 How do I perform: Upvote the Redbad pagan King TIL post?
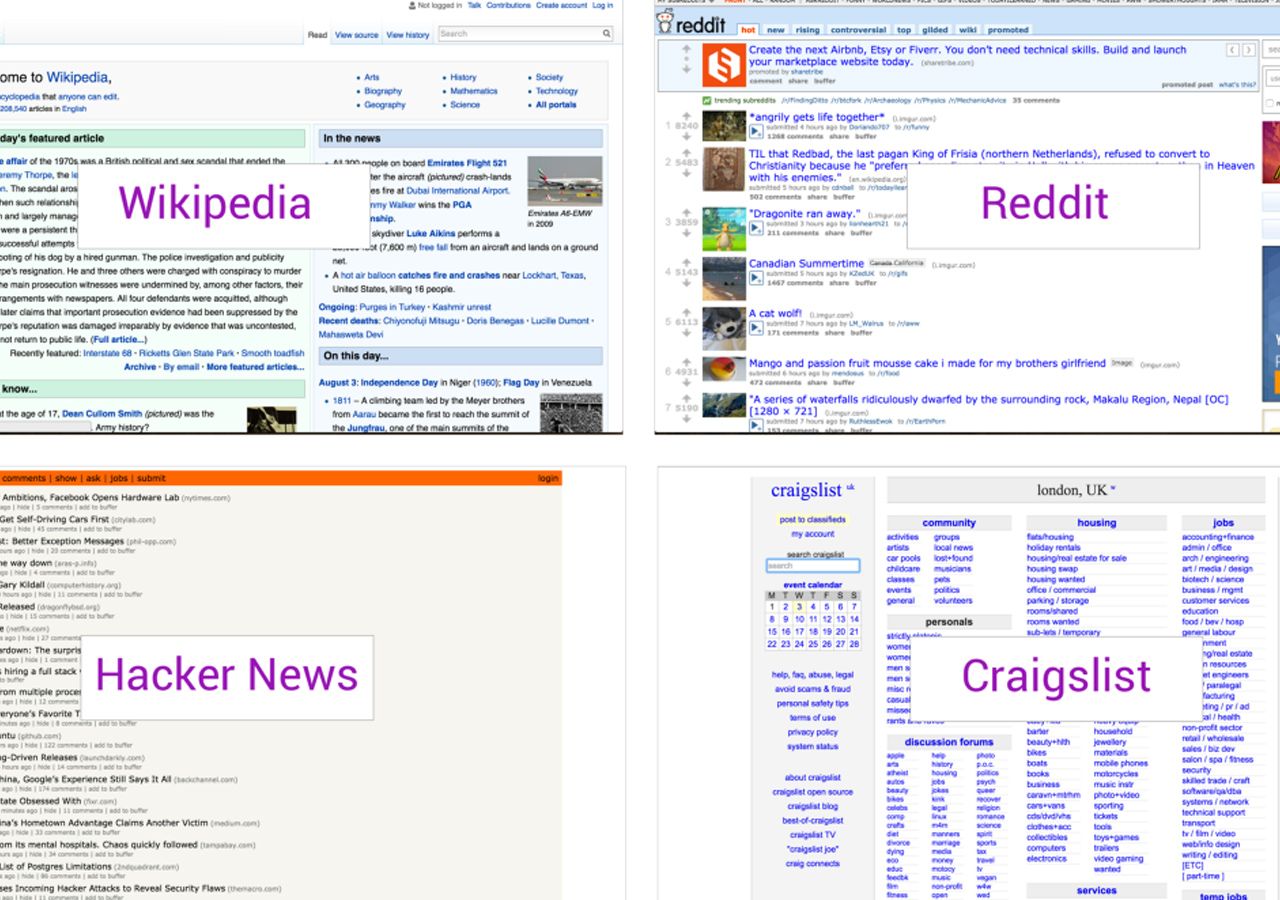click(x=686, y=152)
